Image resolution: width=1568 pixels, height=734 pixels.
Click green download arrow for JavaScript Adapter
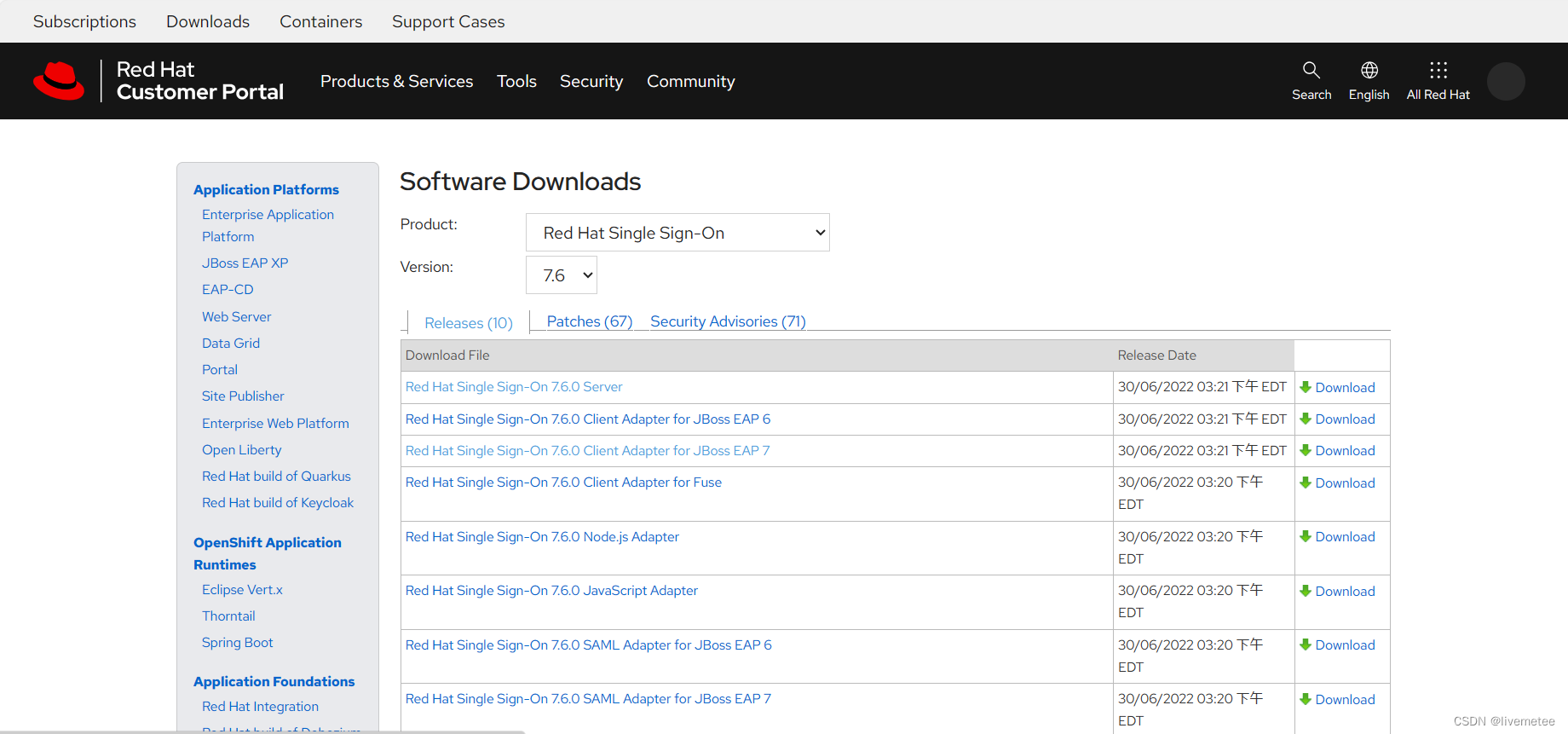pyautogui.click(x=1305, y=591)
